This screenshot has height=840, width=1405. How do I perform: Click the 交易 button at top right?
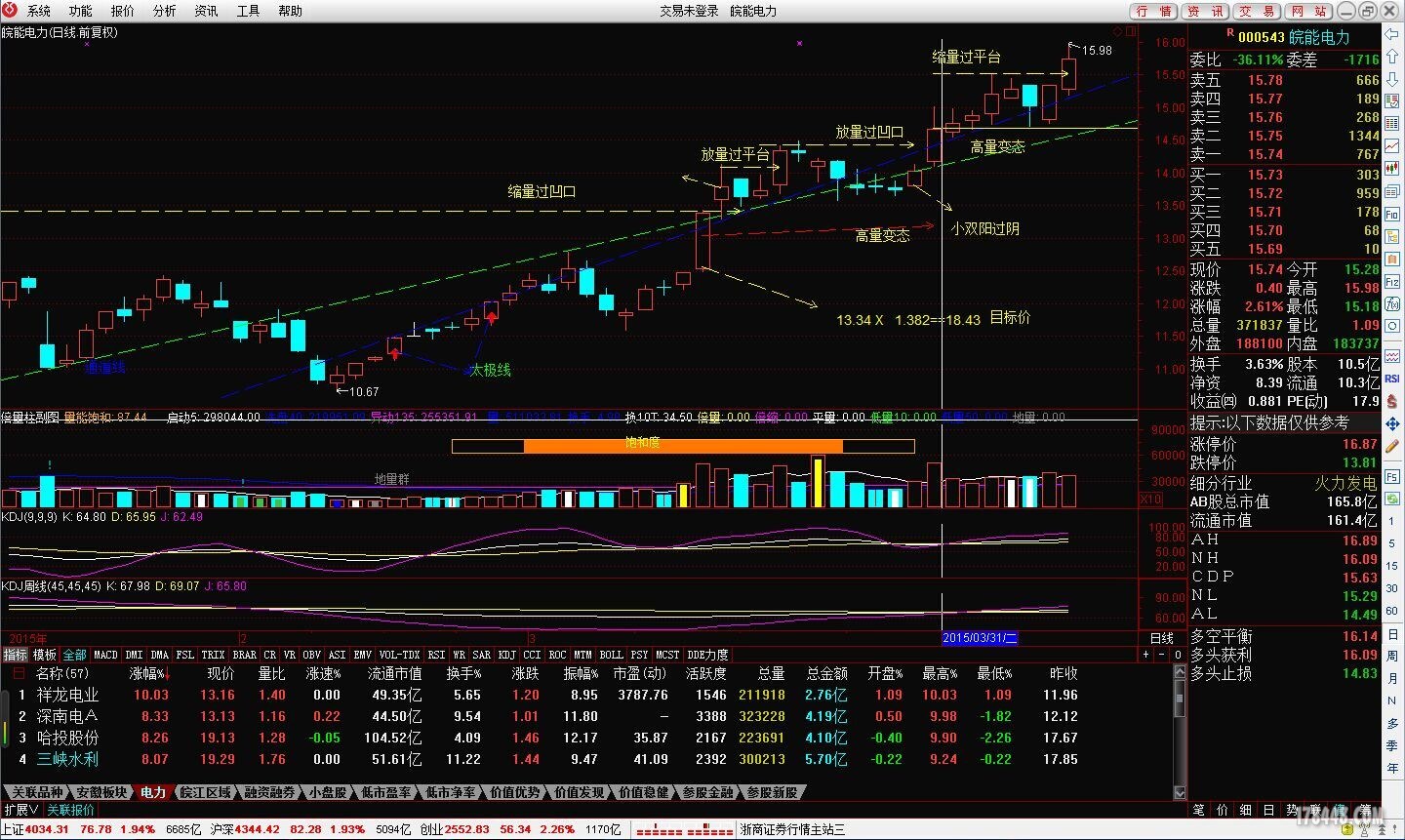point(1257,11)
